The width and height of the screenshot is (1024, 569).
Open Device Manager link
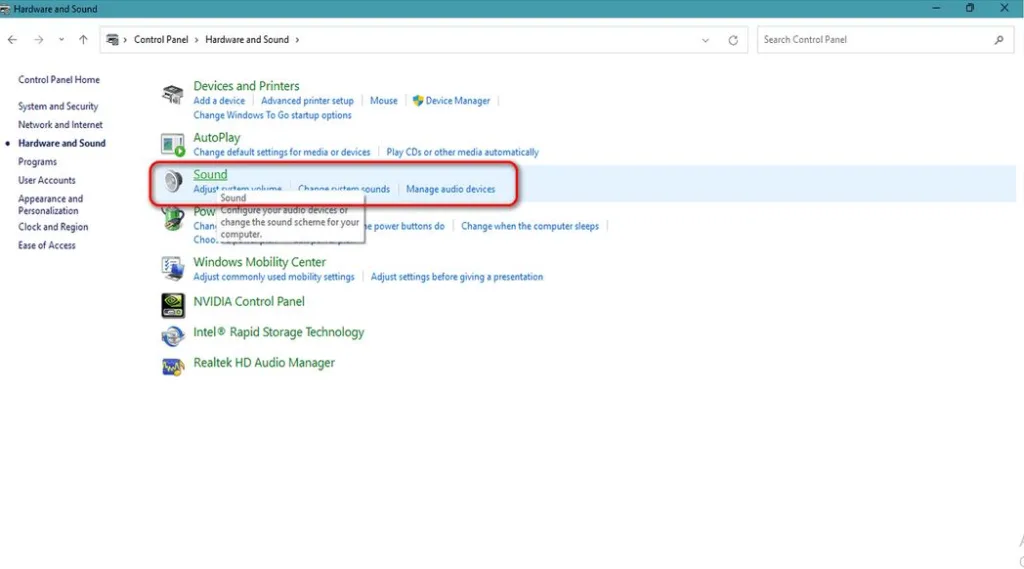[x=457, y=101]
